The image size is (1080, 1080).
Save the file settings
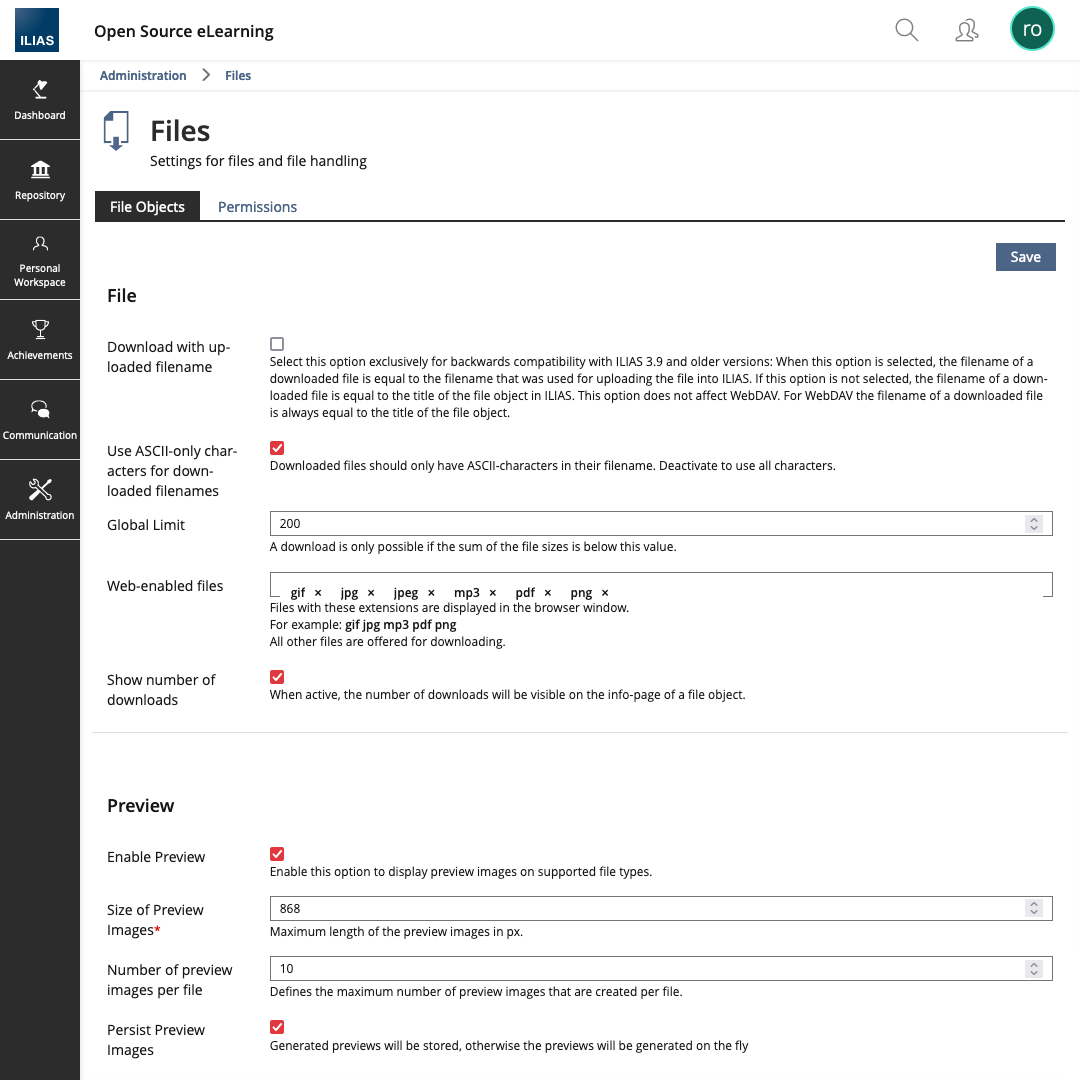1025,257
